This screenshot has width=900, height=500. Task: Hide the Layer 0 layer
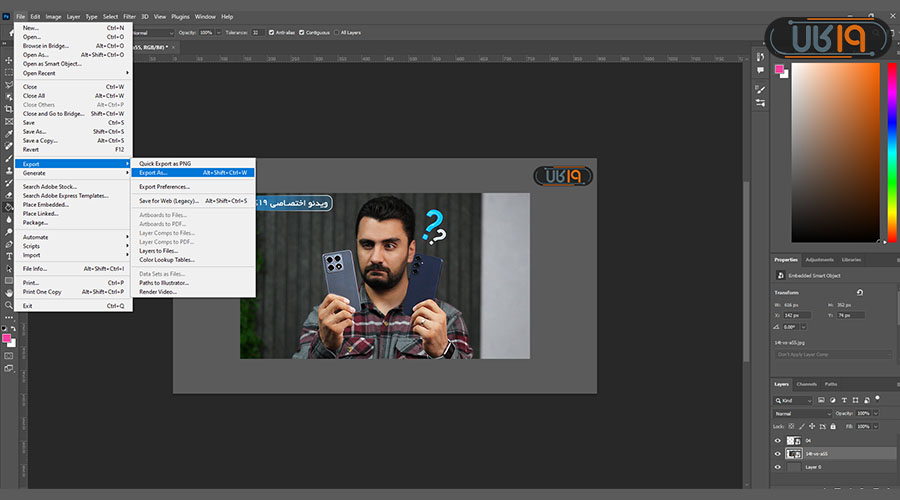tap(778, 467)
